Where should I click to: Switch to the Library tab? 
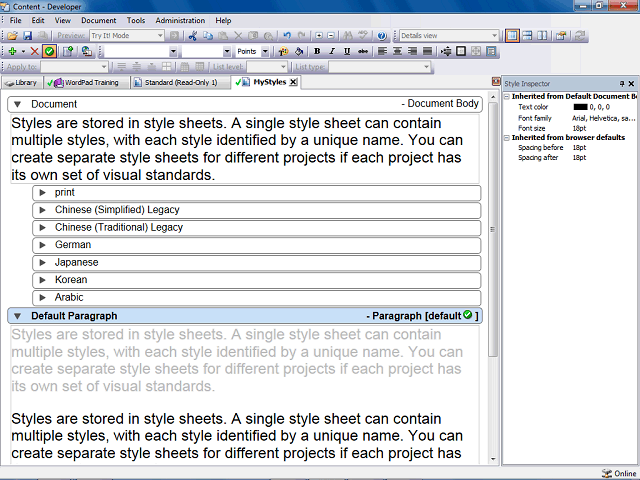tap(21, 83)
